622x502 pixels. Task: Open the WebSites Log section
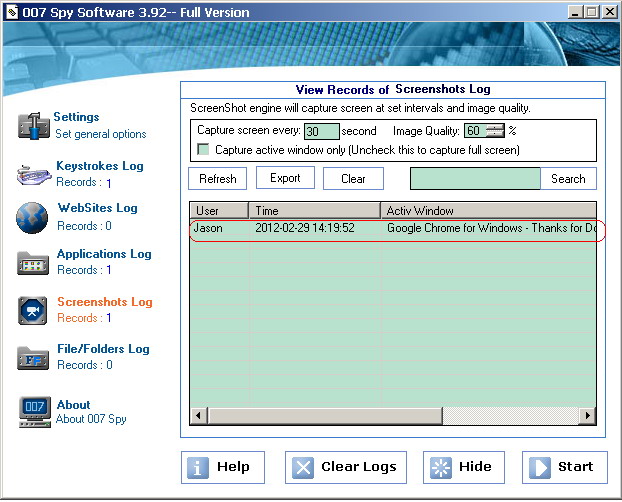pos(98,208)
